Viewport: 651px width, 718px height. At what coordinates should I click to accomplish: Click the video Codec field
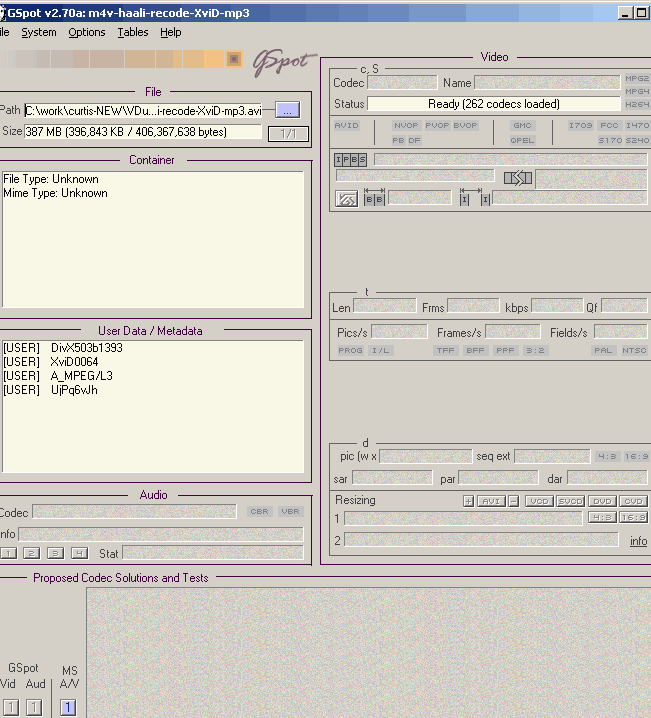click(x=402, y=83)
